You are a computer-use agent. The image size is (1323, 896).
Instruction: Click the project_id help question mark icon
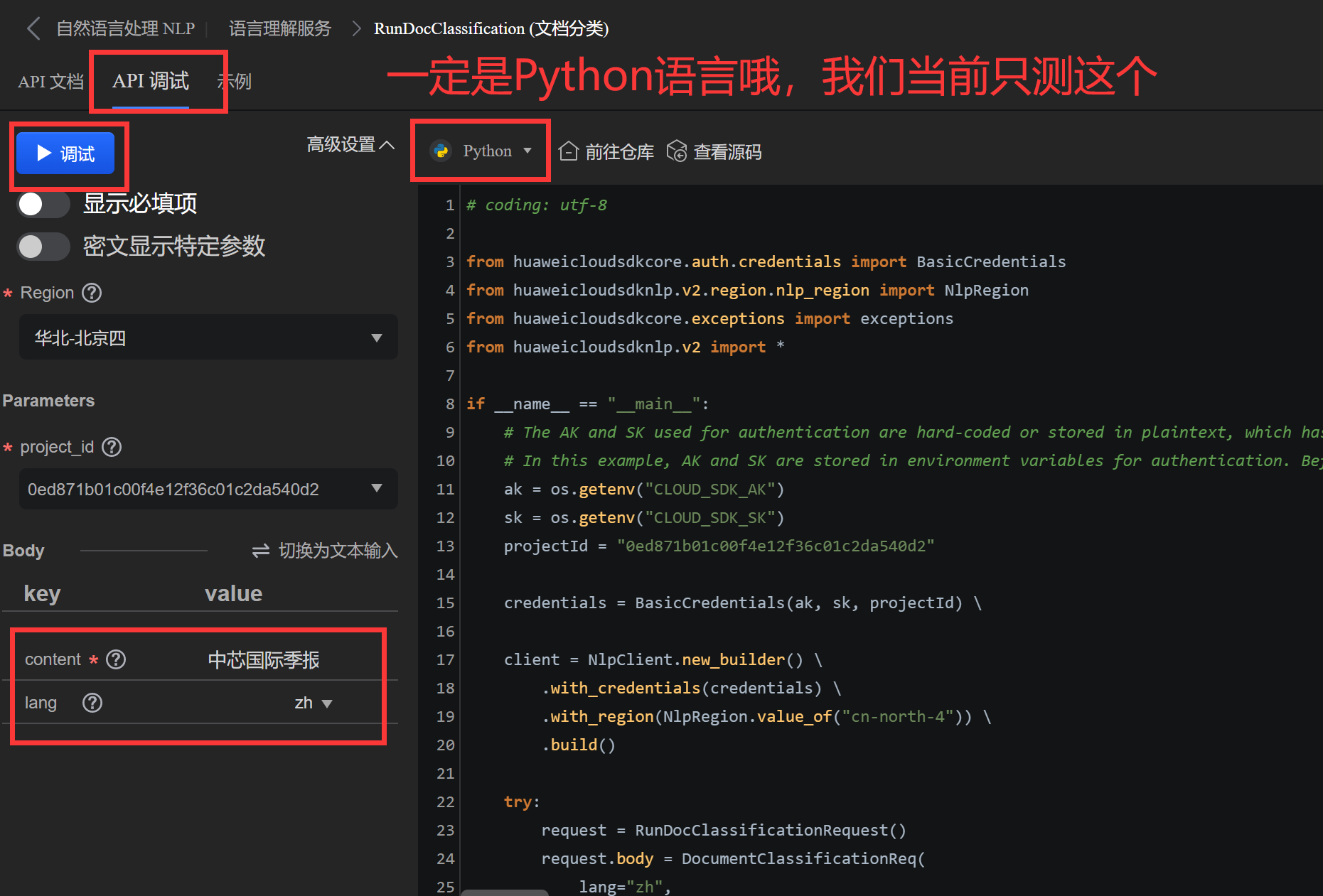pyautogui.click(x=112, y=447)
